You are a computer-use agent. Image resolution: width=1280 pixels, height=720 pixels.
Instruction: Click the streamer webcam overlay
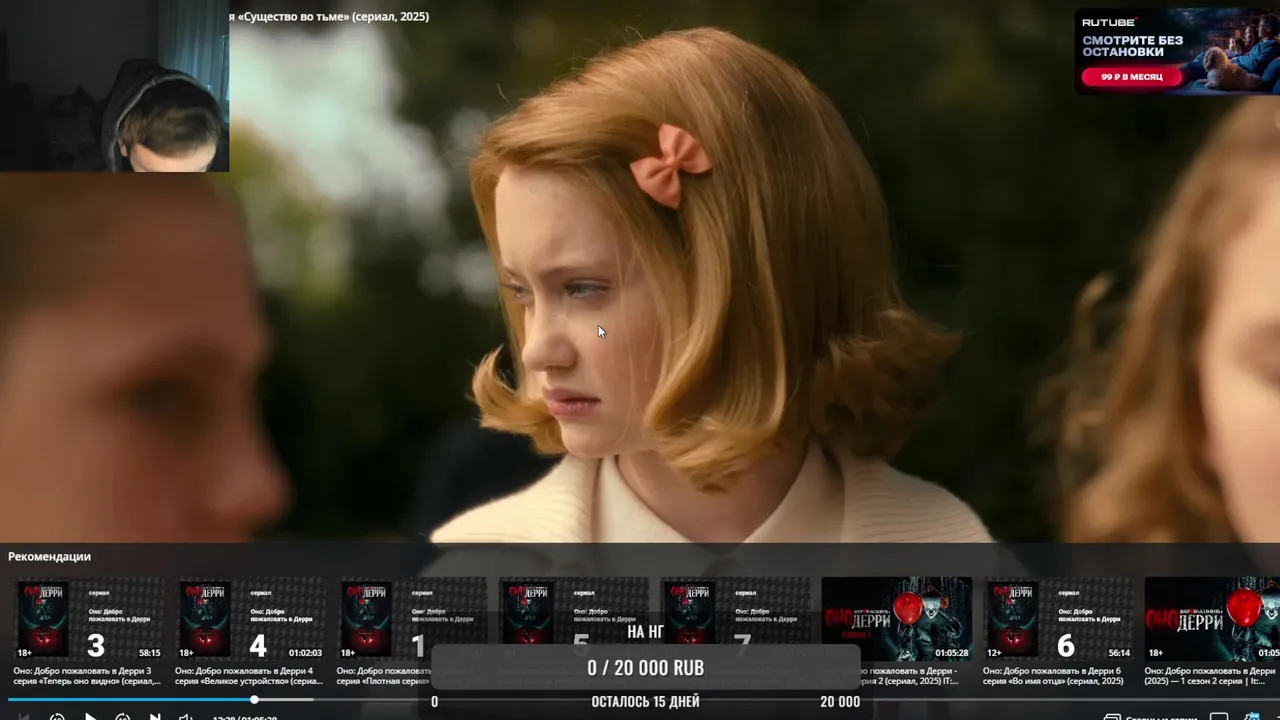tap(114, 86)
